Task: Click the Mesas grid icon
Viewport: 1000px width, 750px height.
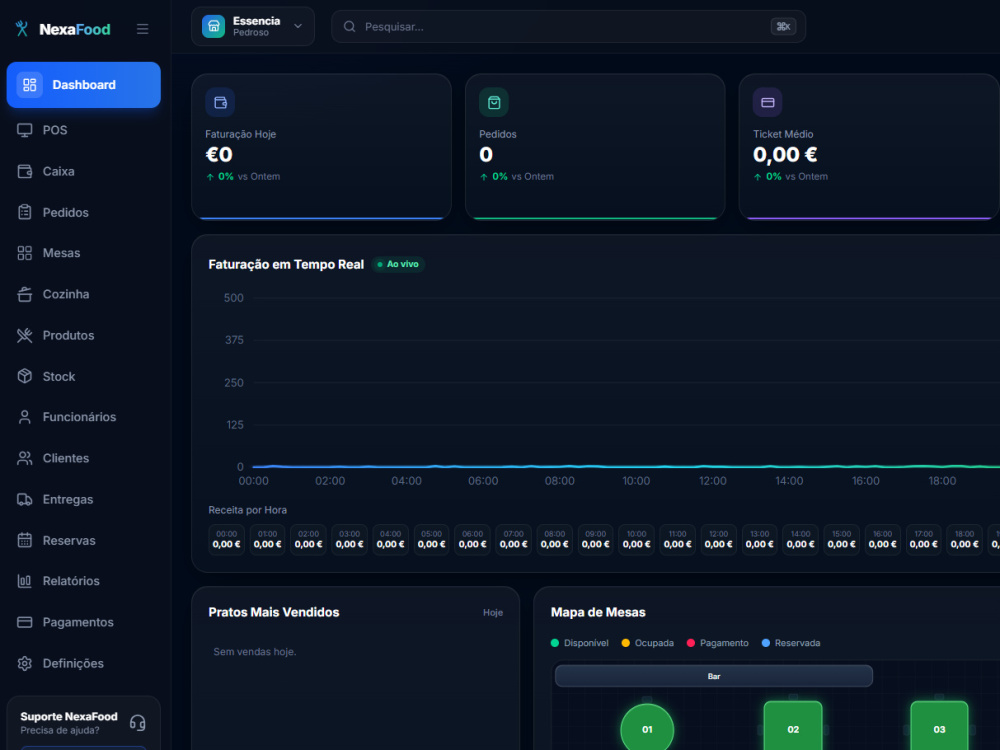Action: coord(25,253)
